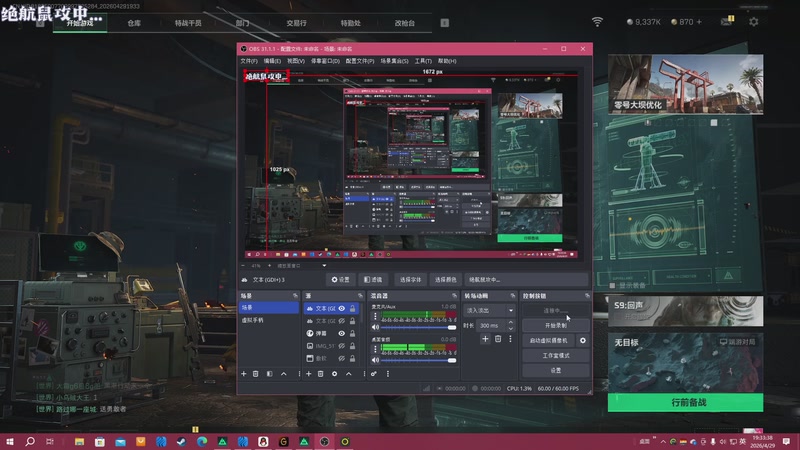Screen dimensions: 800x450
Task: Remove selected source with trash icon
Action: click(321, 374)
